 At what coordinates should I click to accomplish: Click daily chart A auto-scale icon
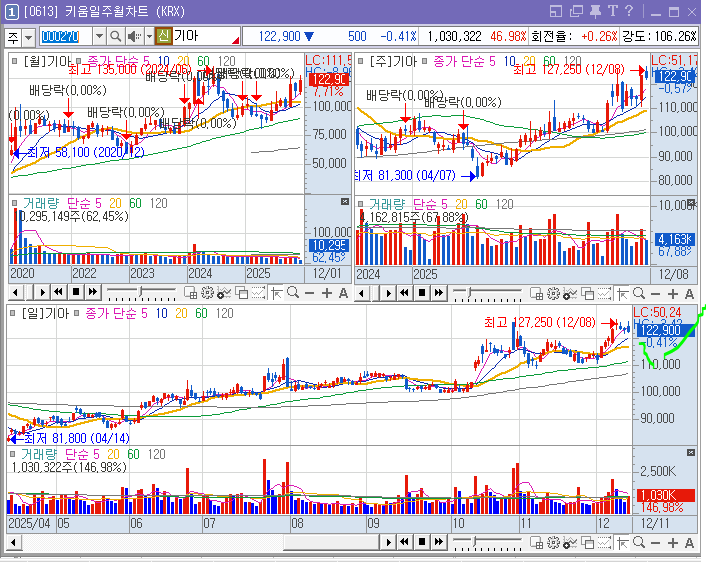tap(689, 543)
